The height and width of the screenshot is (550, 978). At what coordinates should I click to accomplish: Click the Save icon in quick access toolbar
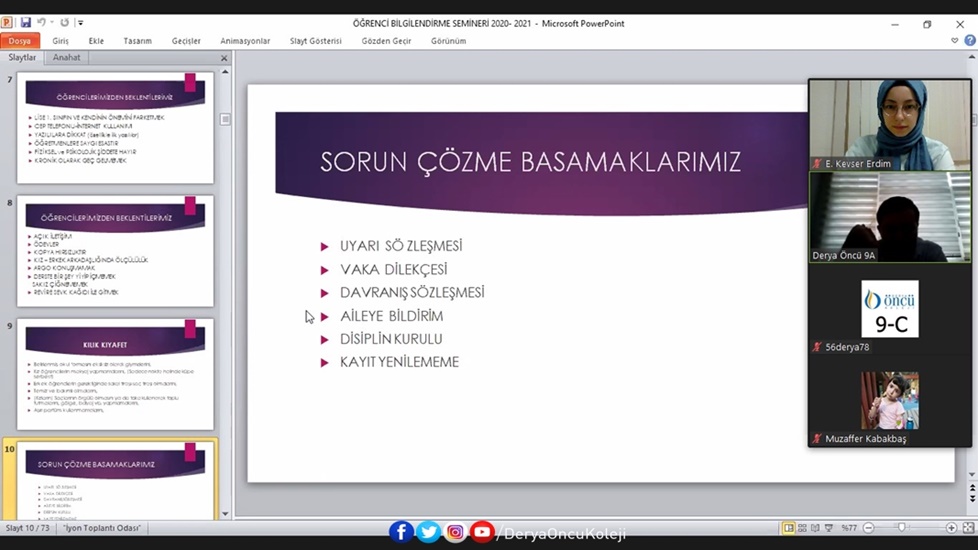[x=25, y=22]
